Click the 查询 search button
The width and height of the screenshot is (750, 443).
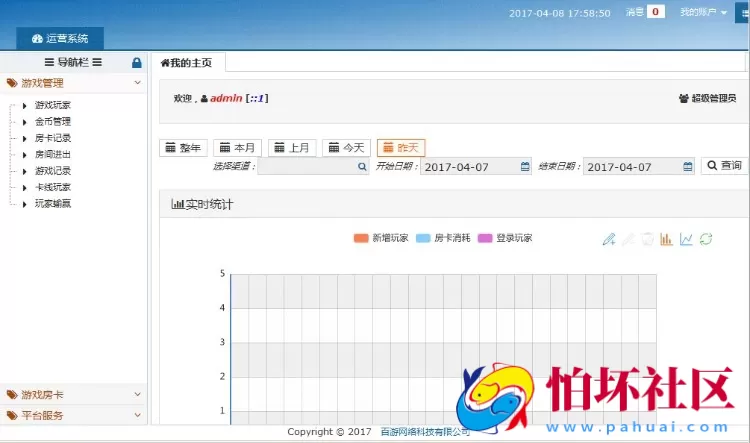[725, 166]
